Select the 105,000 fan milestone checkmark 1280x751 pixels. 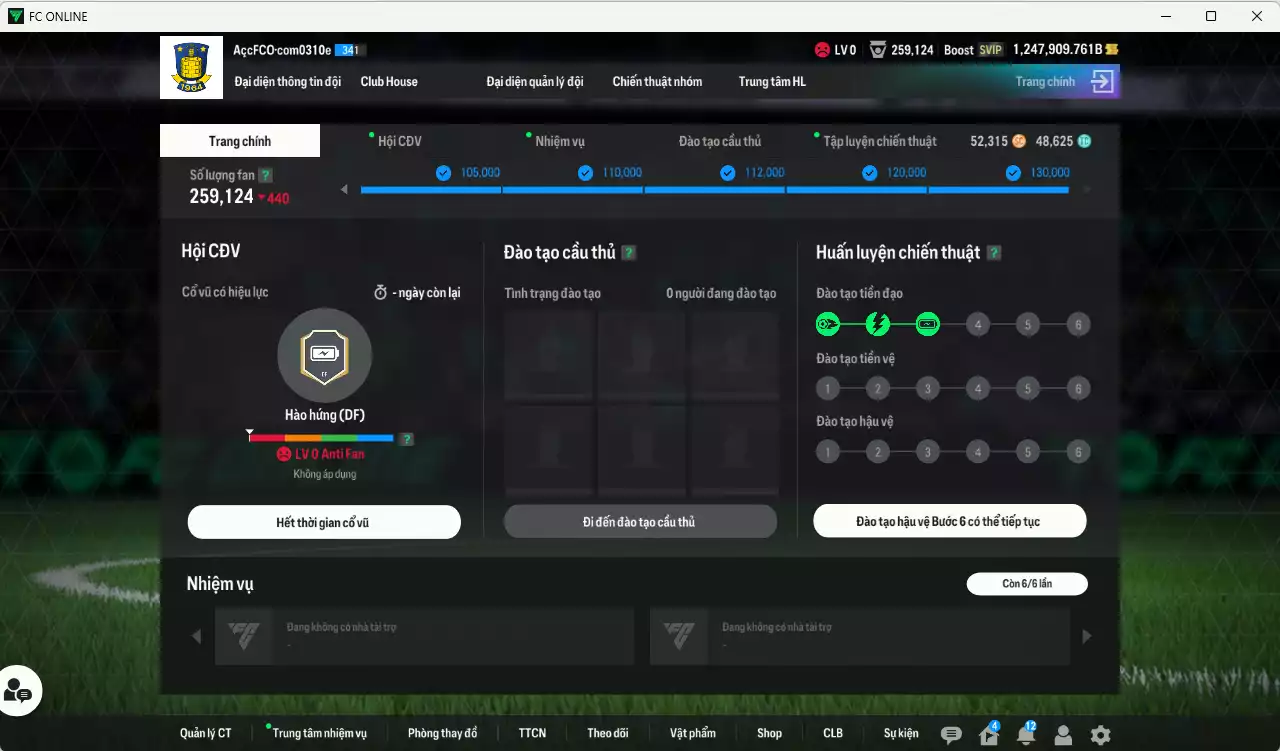(x=443, y=173)
